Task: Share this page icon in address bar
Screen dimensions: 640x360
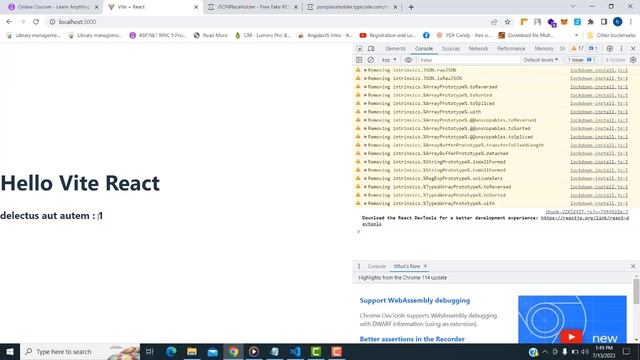Action: (494, 22)
